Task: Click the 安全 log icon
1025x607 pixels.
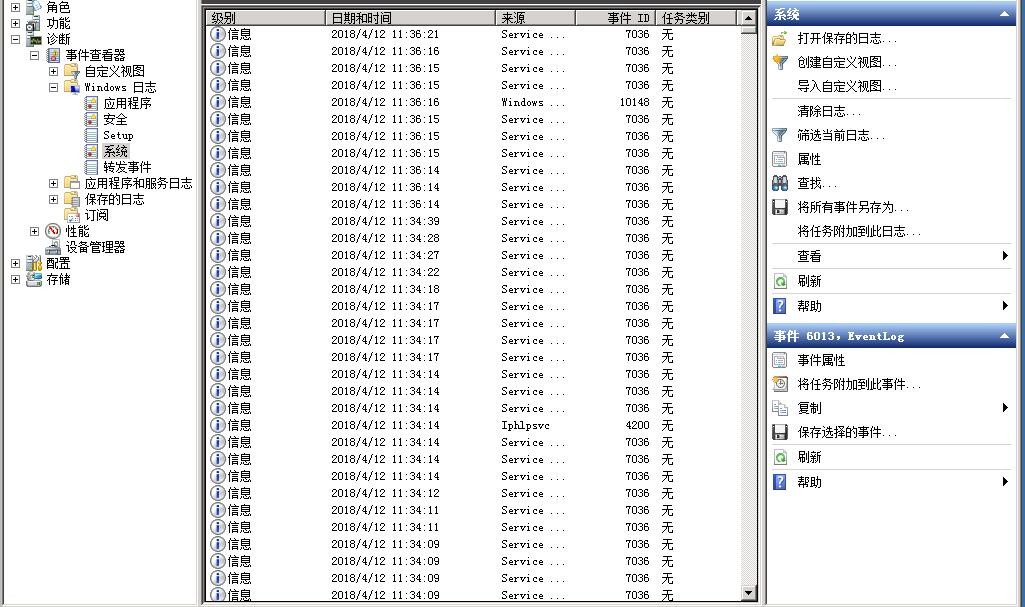Action: click(92, 120)
